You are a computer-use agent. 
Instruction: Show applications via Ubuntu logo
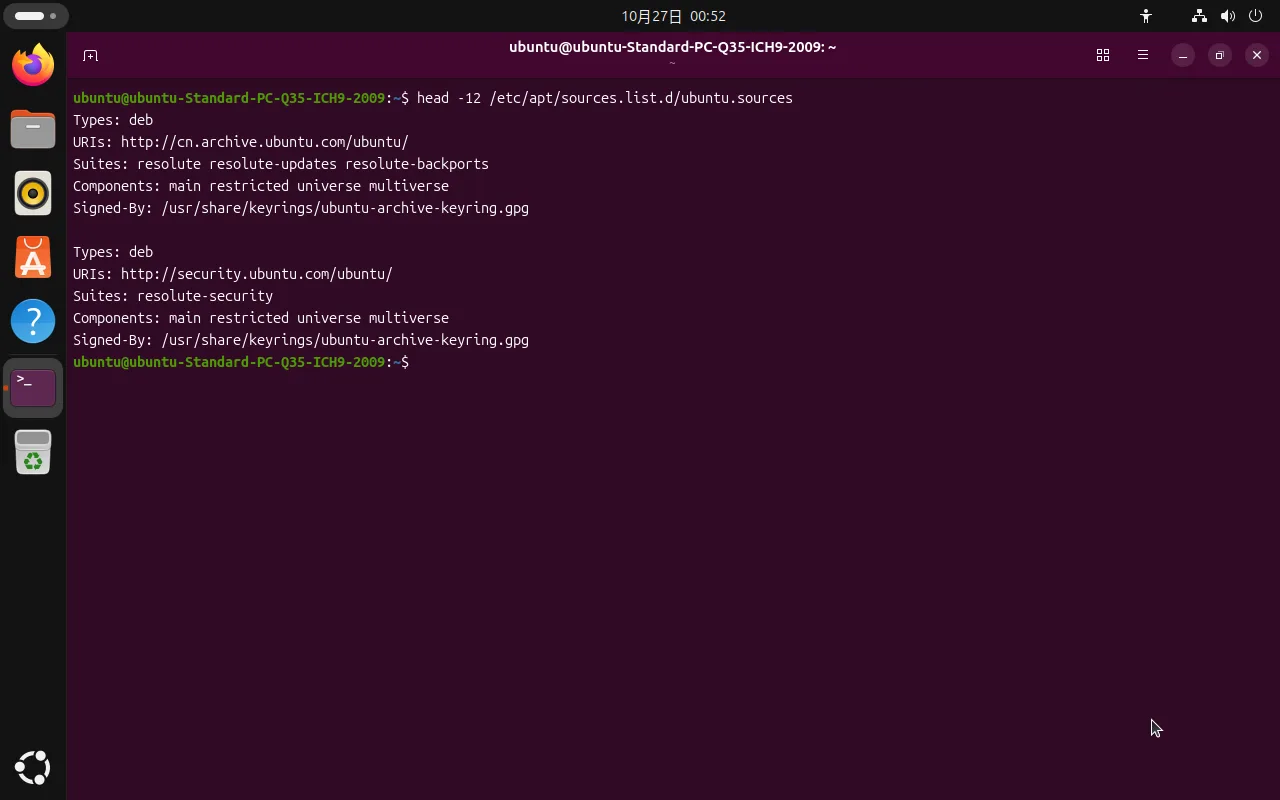pos(33,768)
